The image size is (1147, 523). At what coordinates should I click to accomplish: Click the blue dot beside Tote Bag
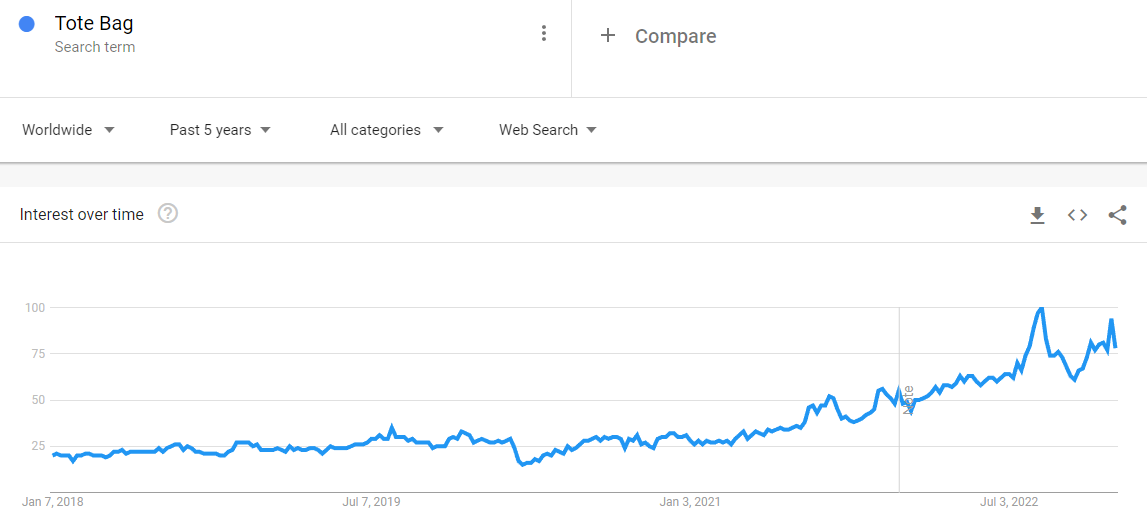tap(27, 24)
